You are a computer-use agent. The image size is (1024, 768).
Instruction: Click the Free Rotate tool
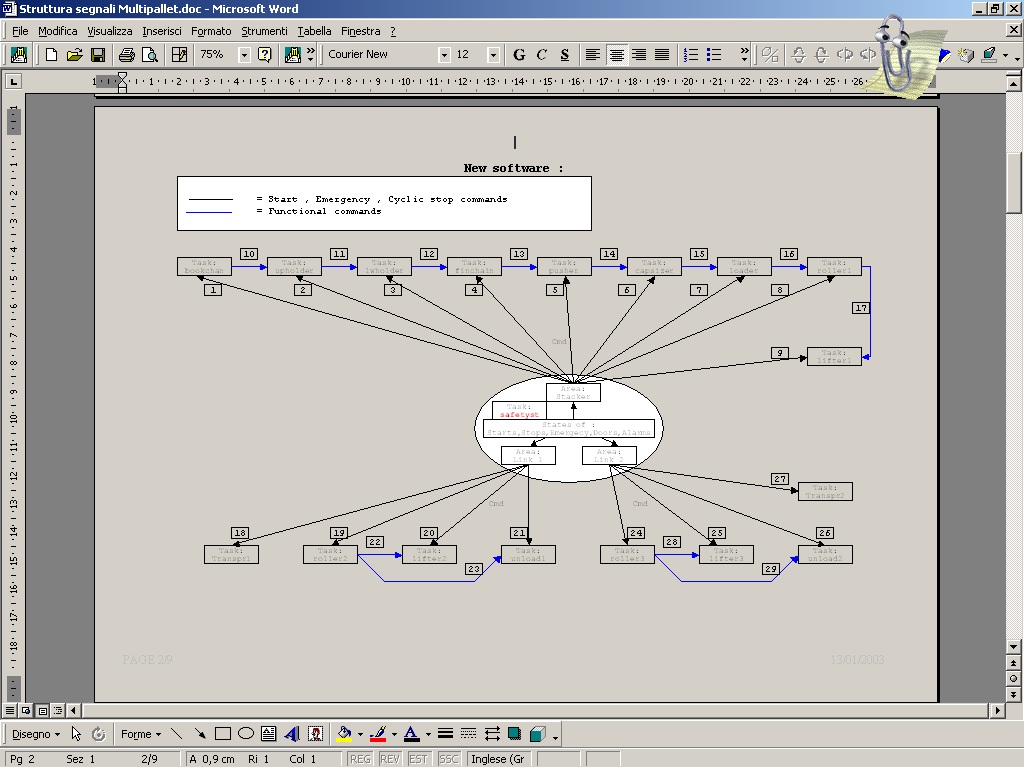(x=99, y=734)
